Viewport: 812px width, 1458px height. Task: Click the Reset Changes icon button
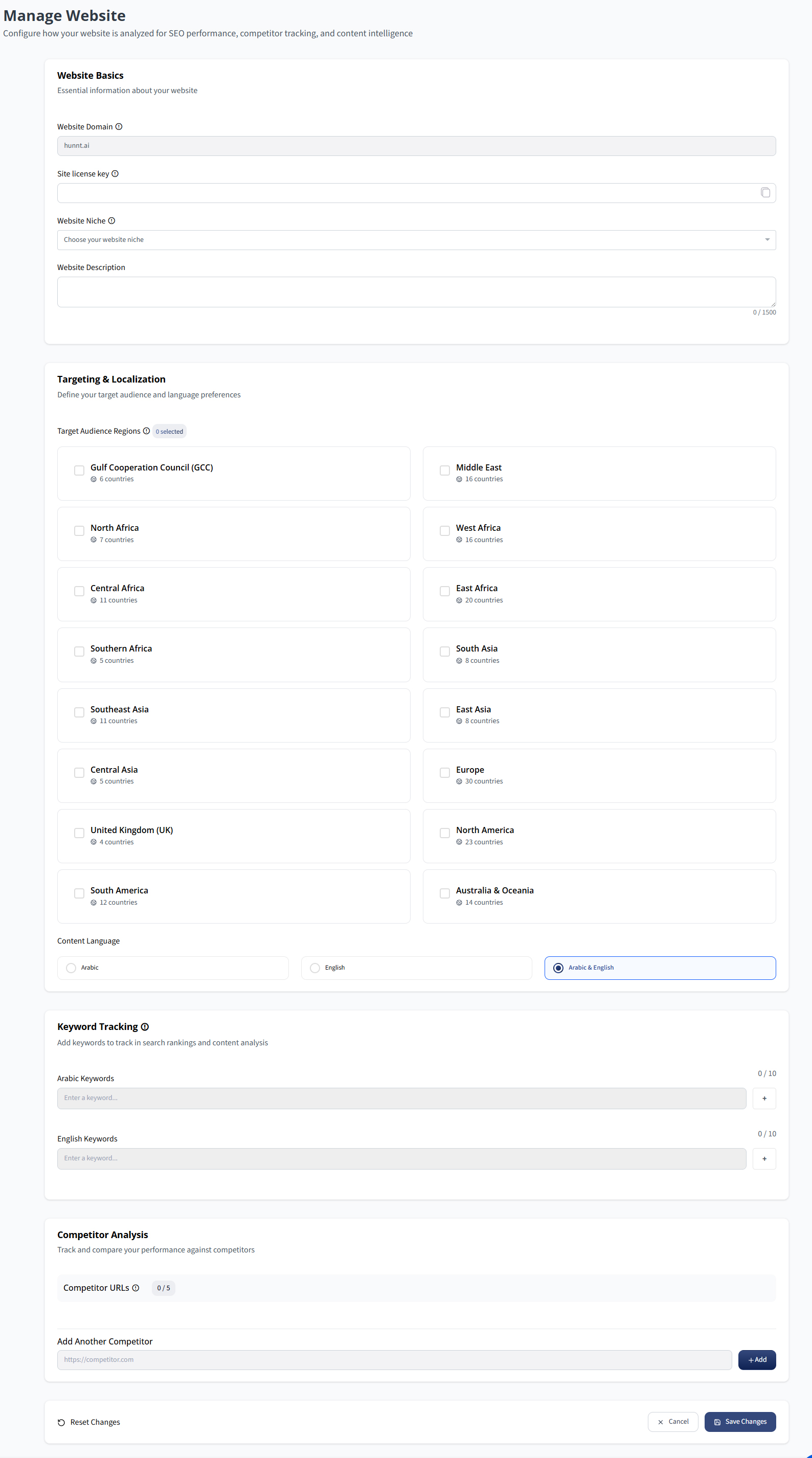pos(61,1422)
